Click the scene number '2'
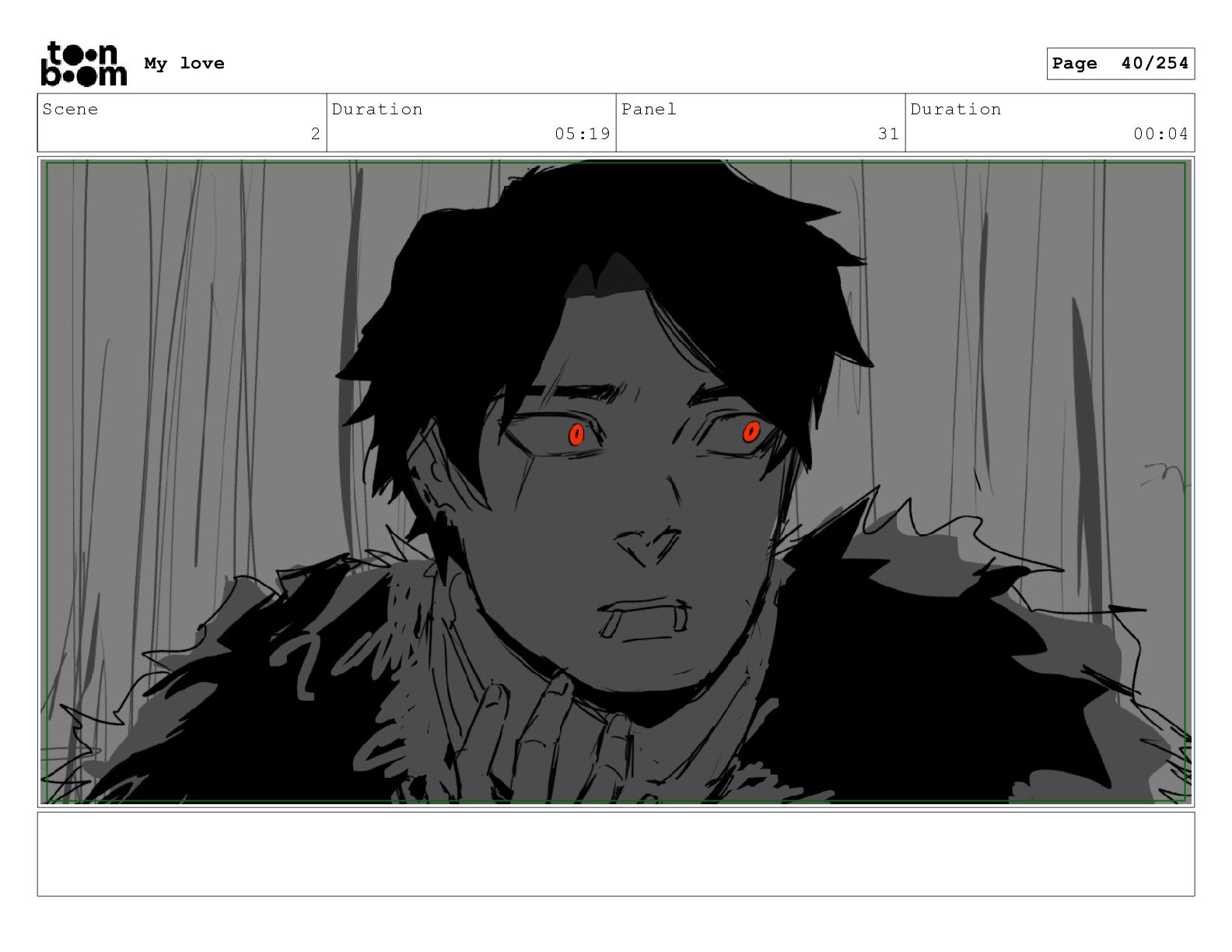The height and width of the screenshot is (952, 1232). coord(315,134)
